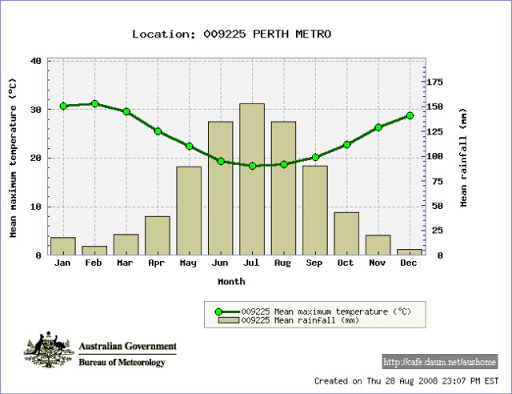Screen dimensions: 512x394
Task: Click the rainfall legend bar swatch
Action: tap(229, 320)
